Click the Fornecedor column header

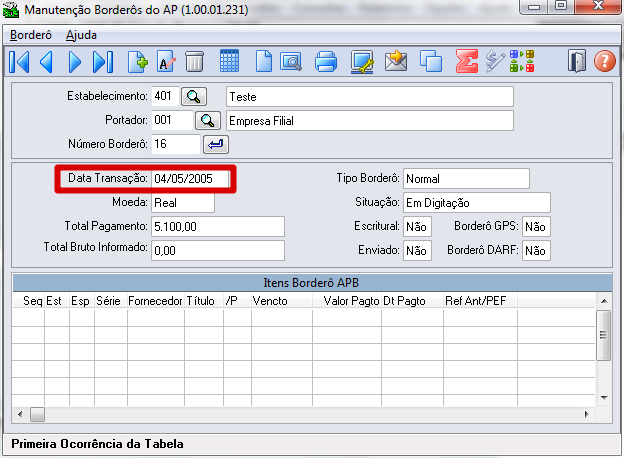156,301
